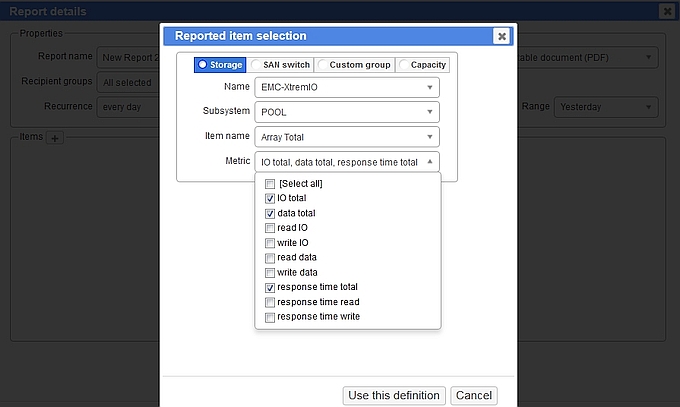Screen dimensions: 680x407
Task: Collapse the Metric dropdown list
Action: point(347,162)
